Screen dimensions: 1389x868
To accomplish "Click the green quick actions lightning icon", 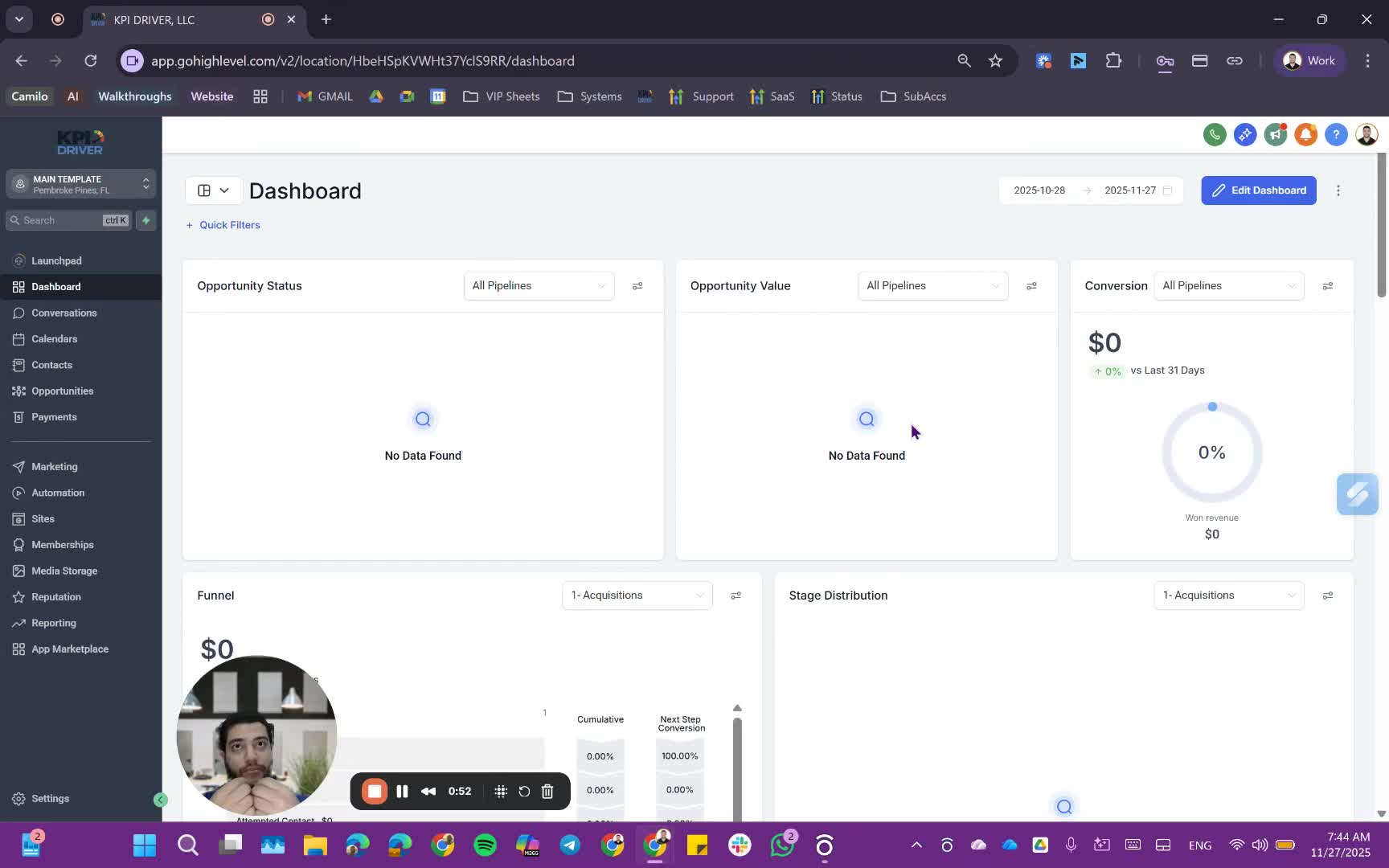I will (145, 220).
